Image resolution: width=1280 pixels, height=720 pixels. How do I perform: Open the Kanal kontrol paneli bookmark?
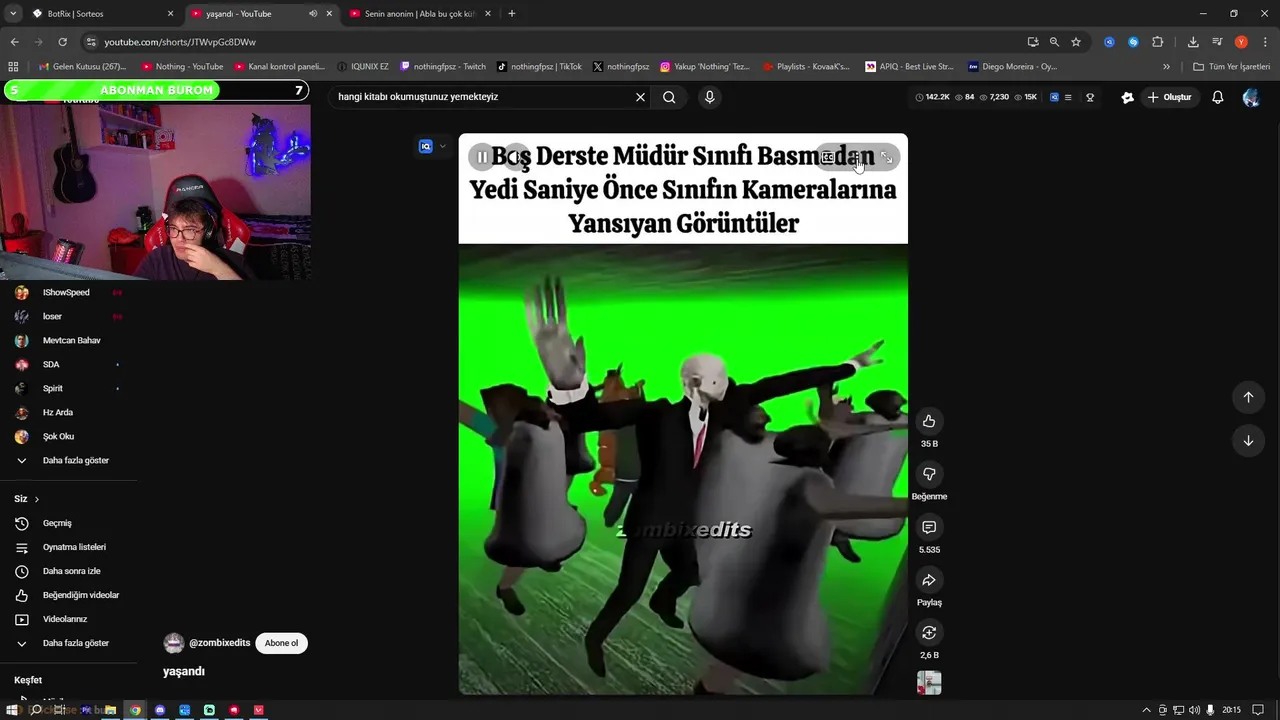pos(280,67)
